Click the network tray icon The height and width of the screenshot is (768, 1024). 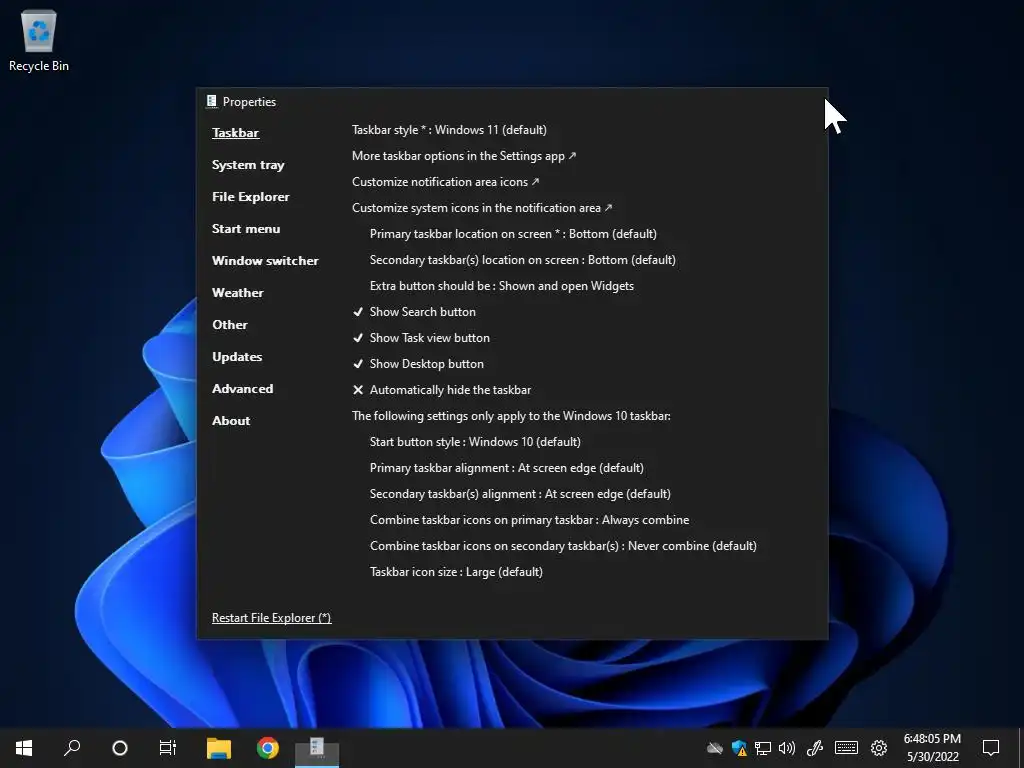763,748
